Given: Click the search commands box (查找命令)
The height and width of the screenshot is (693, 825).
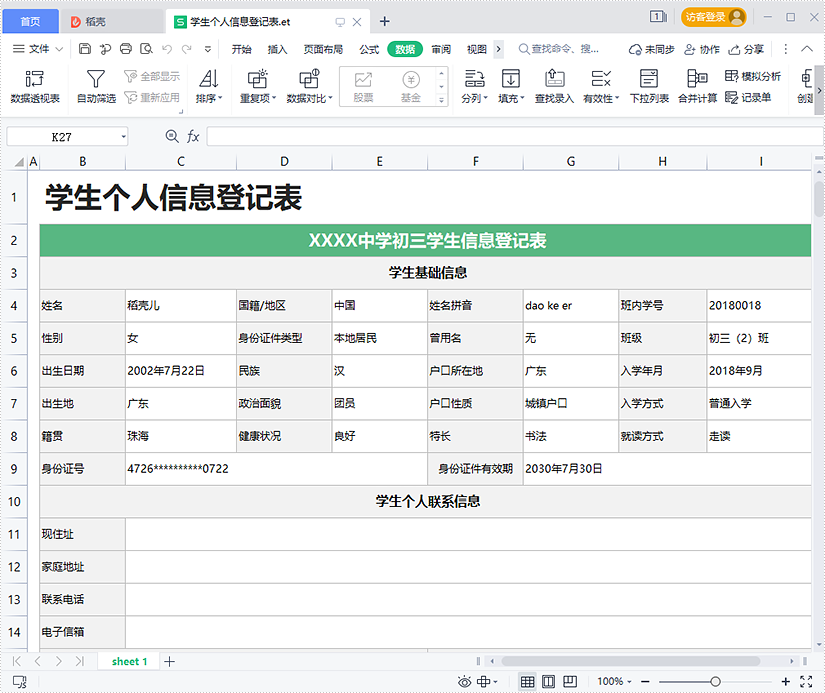Looking at the screenshot, I should tap(560, 49).
